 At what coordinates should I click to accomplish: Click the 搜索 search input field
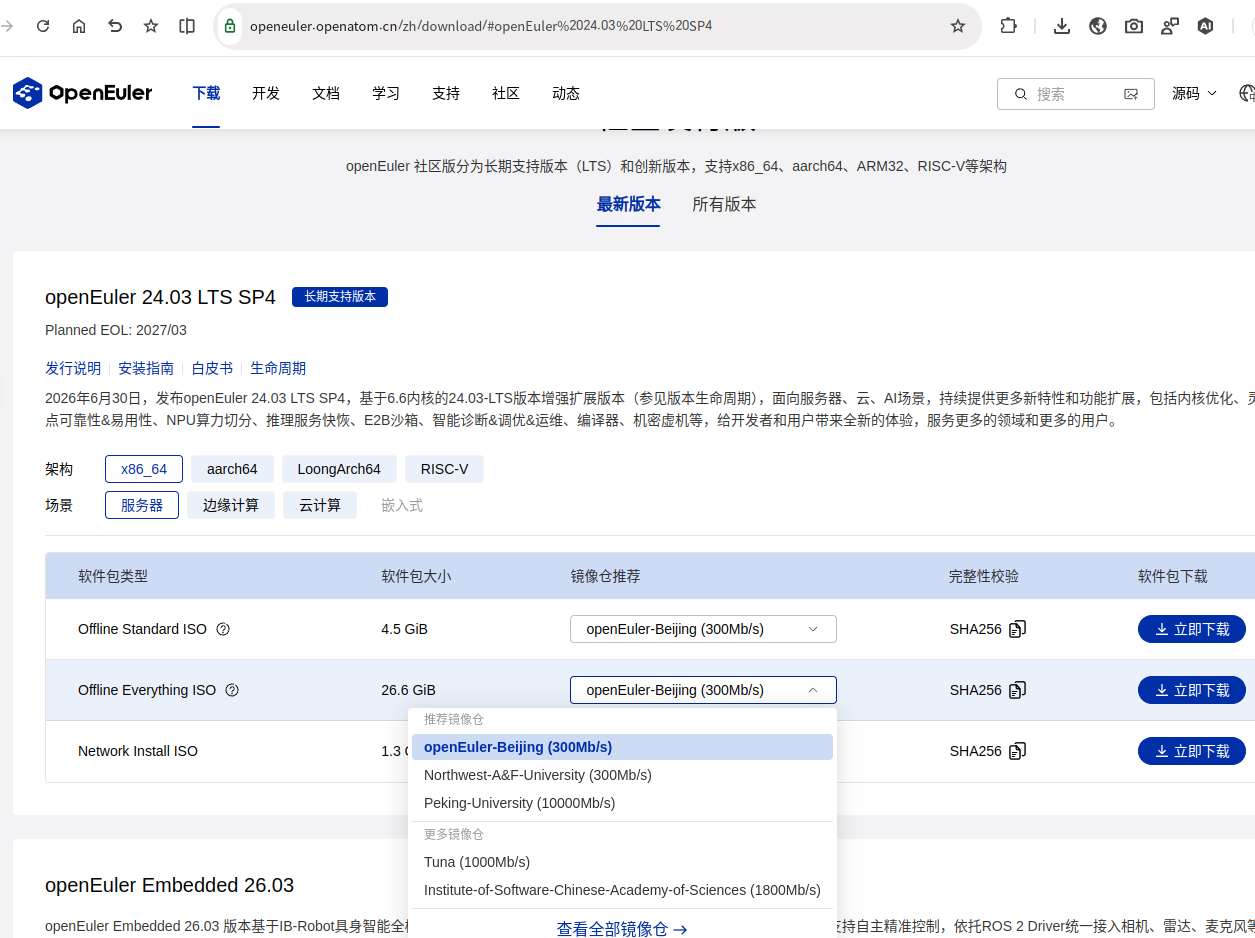[1075, 94]
